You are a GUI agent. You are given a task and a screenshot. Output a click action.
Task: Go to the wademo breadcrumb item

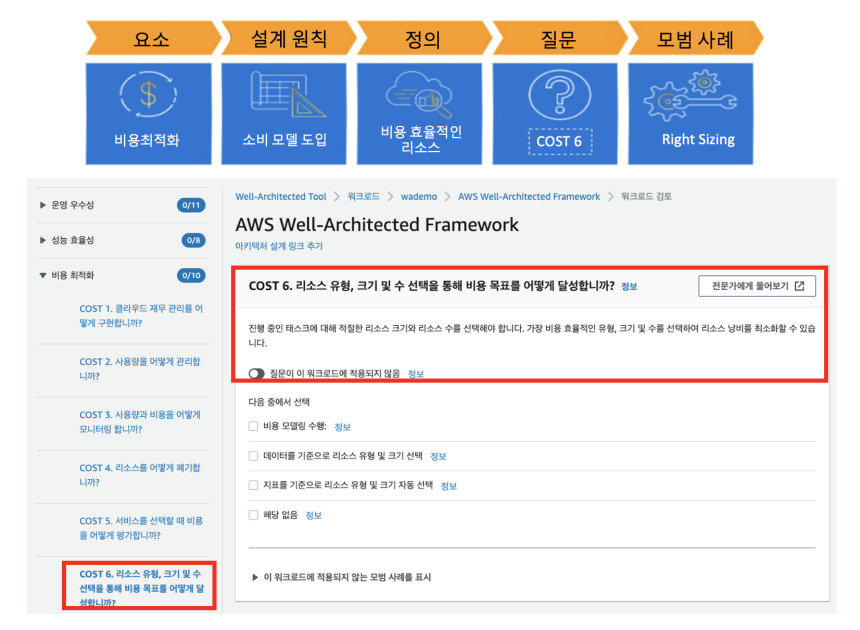pos(418,197)
